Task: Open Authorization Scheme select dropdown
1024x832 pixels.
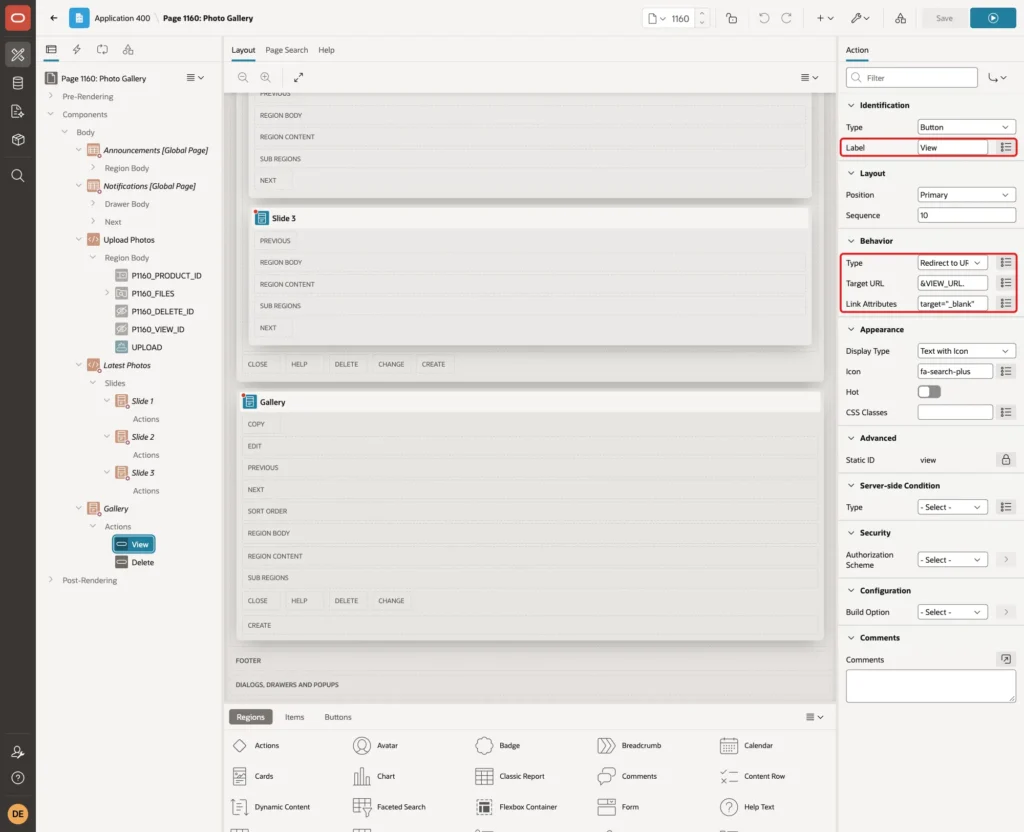Action: pyautogui.click(x=952, y=560)
